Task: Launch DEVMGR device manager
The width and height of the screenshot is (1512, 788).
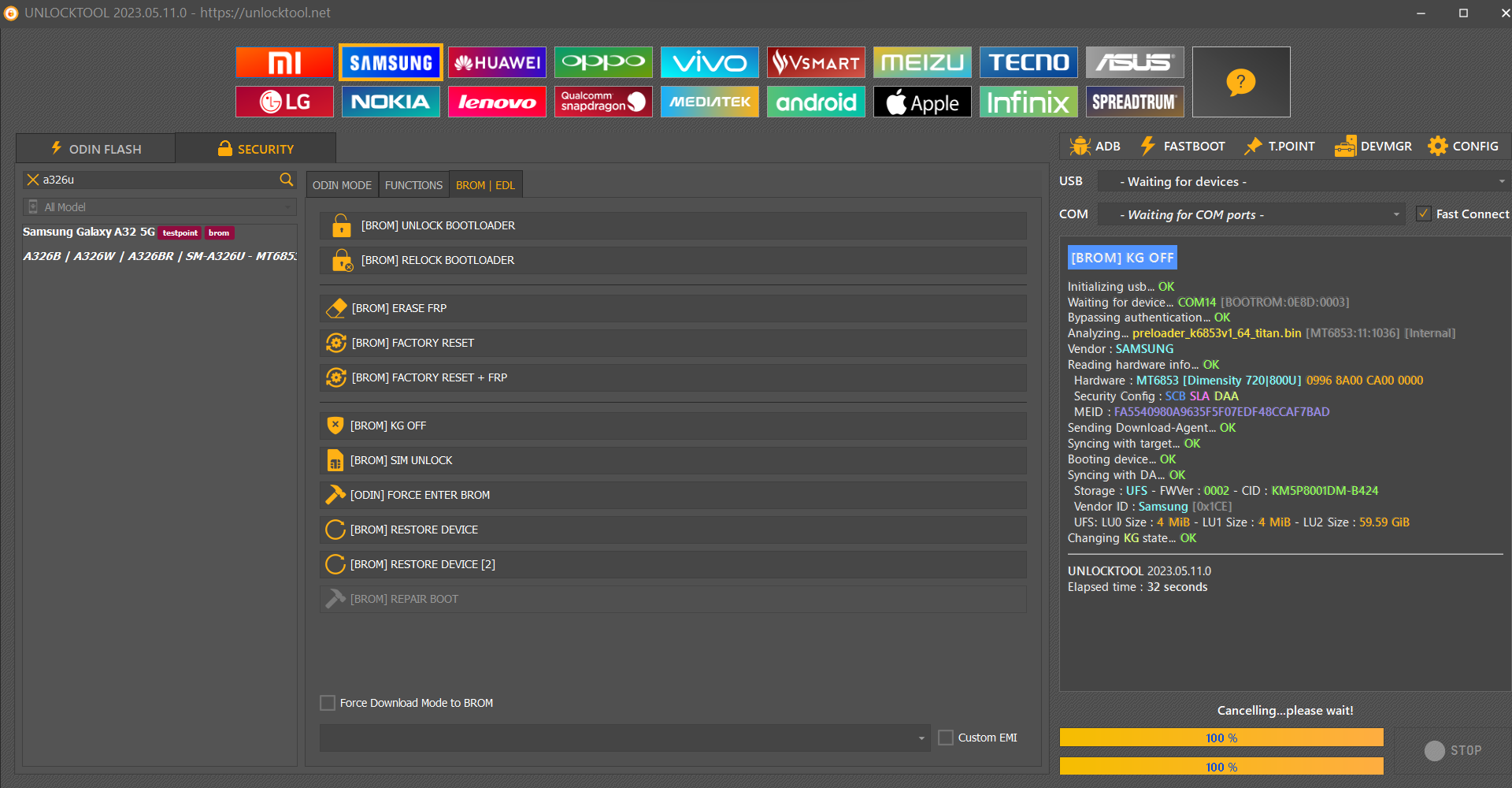Action: (1373, 147)
